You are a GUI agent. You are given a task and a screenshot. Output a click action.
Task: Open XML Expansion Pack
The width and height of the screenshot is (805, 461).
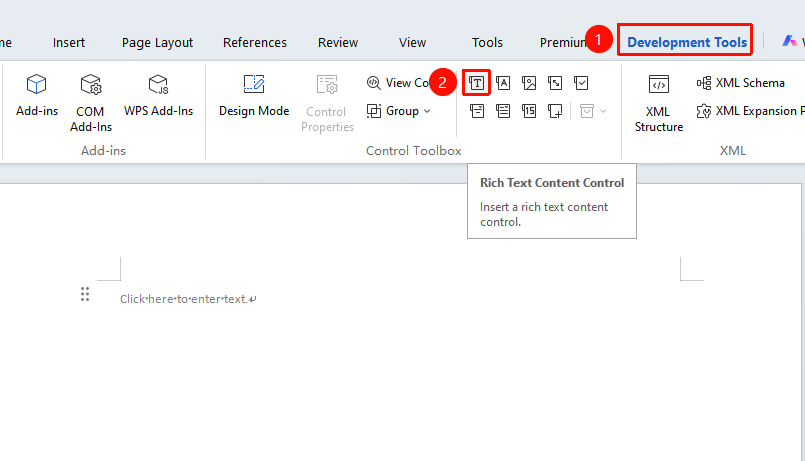[x=750, y=111]
